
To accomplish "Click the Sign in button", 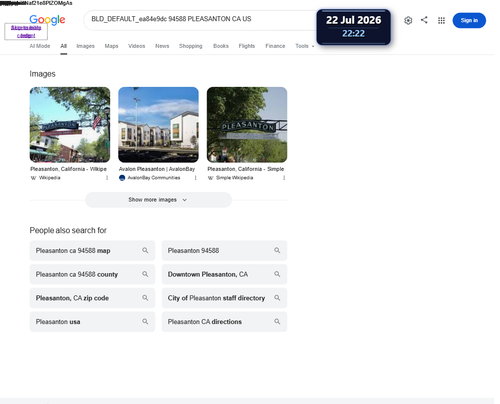I will (x=469, y=20).
